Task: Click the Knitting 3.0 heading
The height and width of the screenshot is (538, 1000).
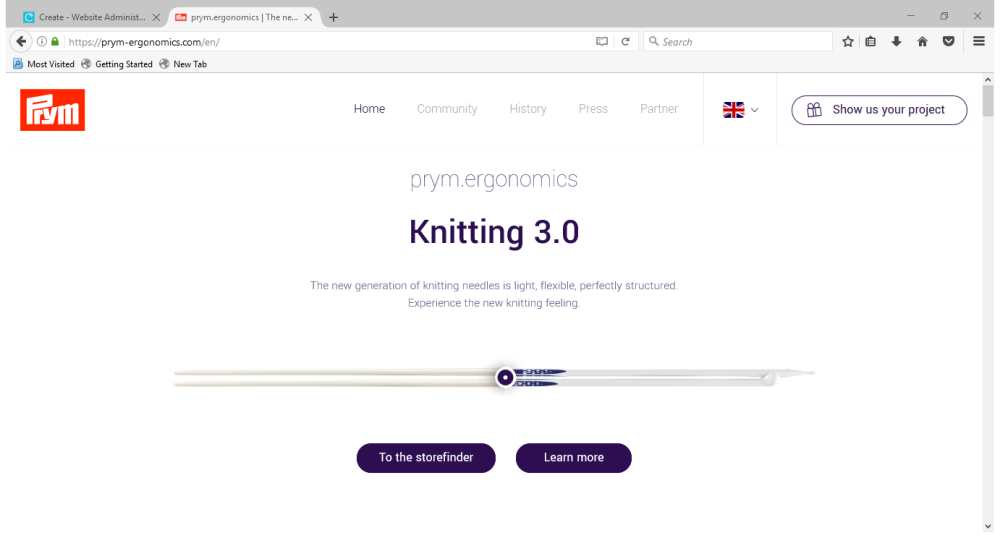Action: (x=494, y=232)
